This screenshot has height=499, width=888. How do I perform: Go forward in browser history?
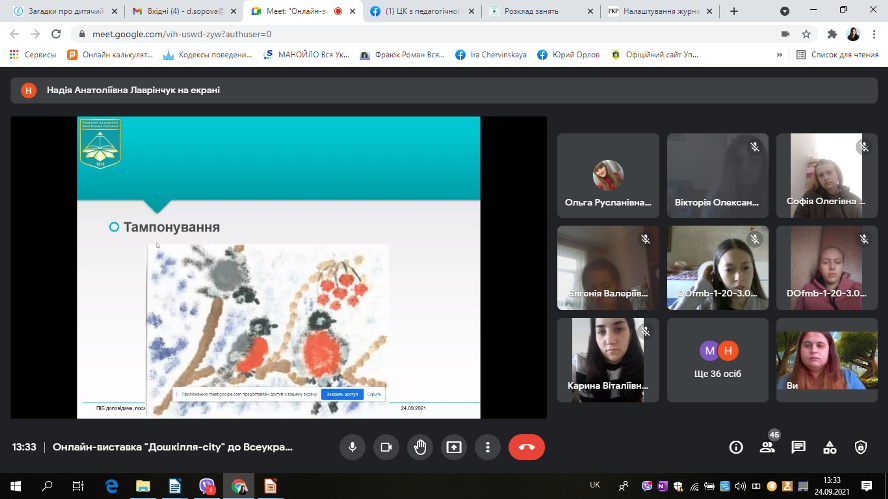tap(35, 34)
